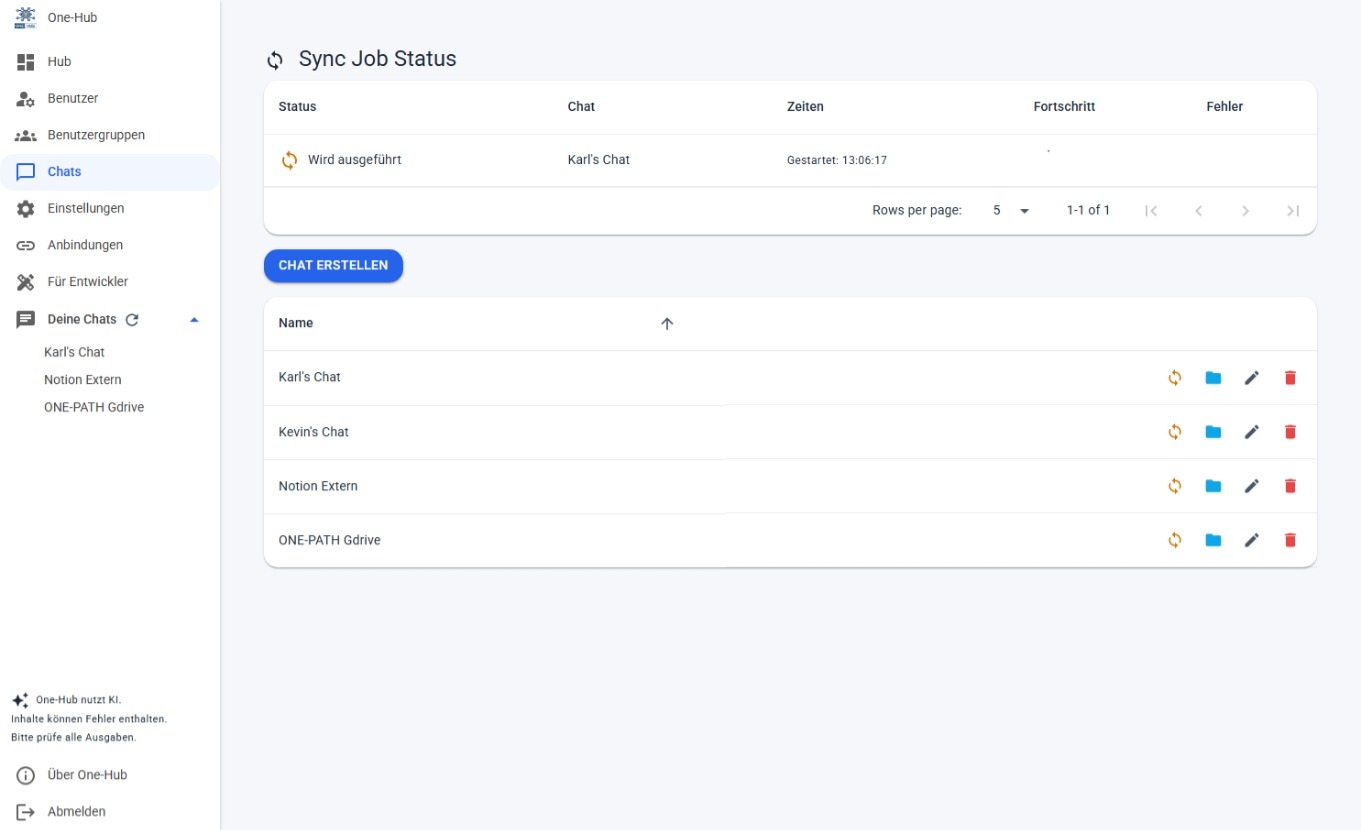Sync the ONE-PATH Gdrive chat
Image resolution: width=1361 pixels, height=830 pixels.
pyautogui.click(x=1175, y=540)
